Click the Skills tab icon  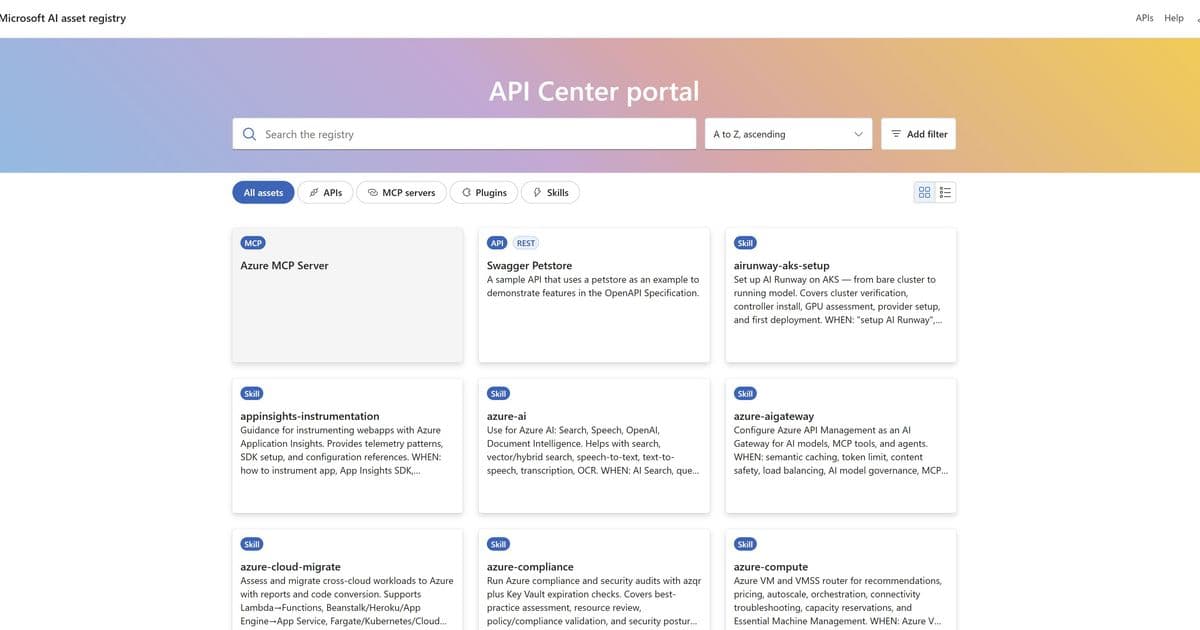pyautogui.click(x=538, y=192)
